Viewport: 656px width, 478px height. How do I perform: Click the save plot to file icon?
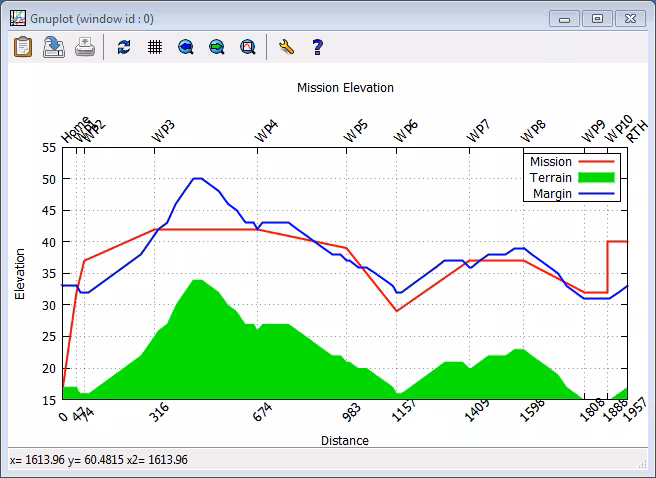54,47
